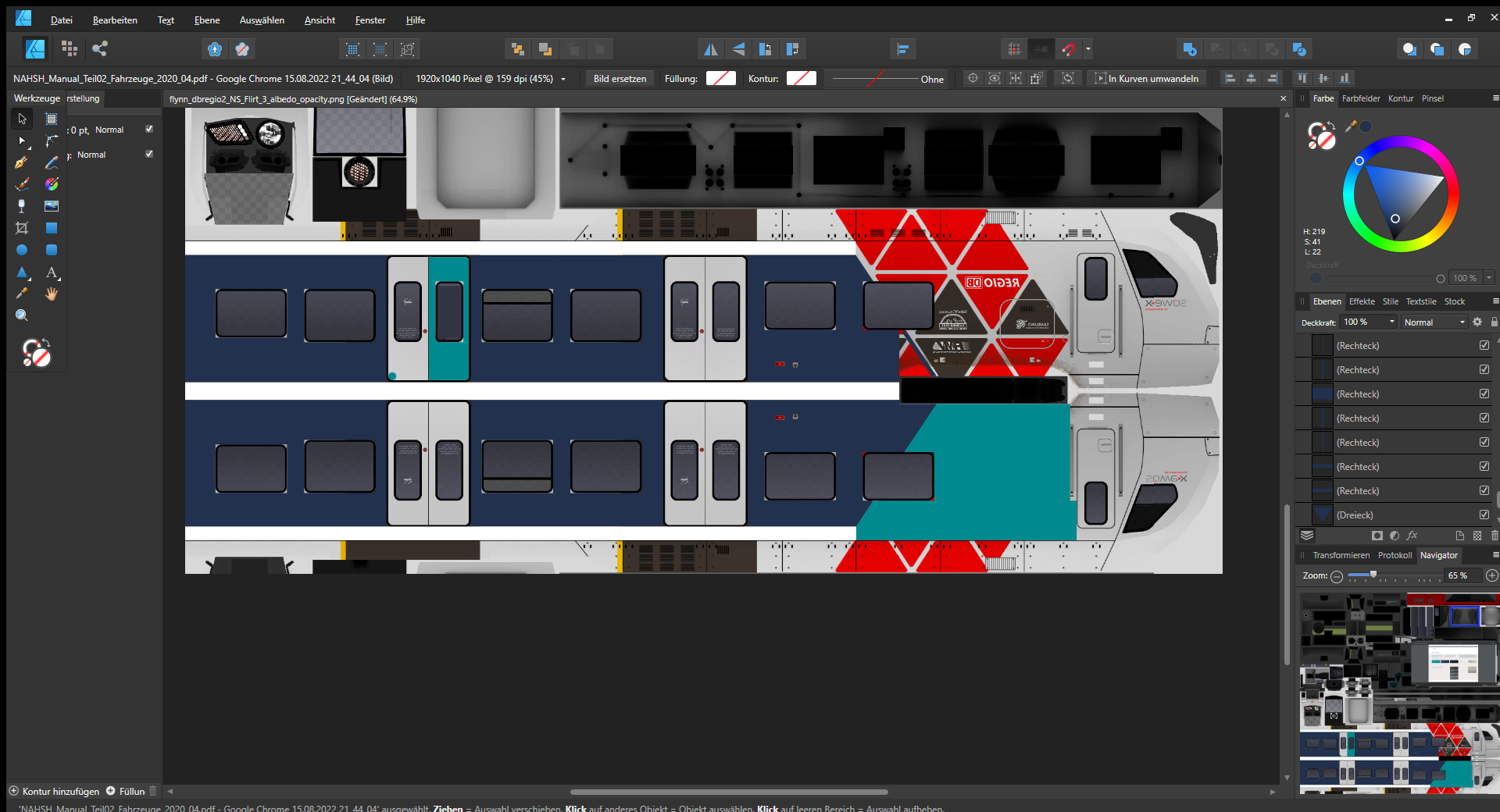Click the Bild ersetzen button
This screenshot has height=812, width=1500.
point(620,79)
